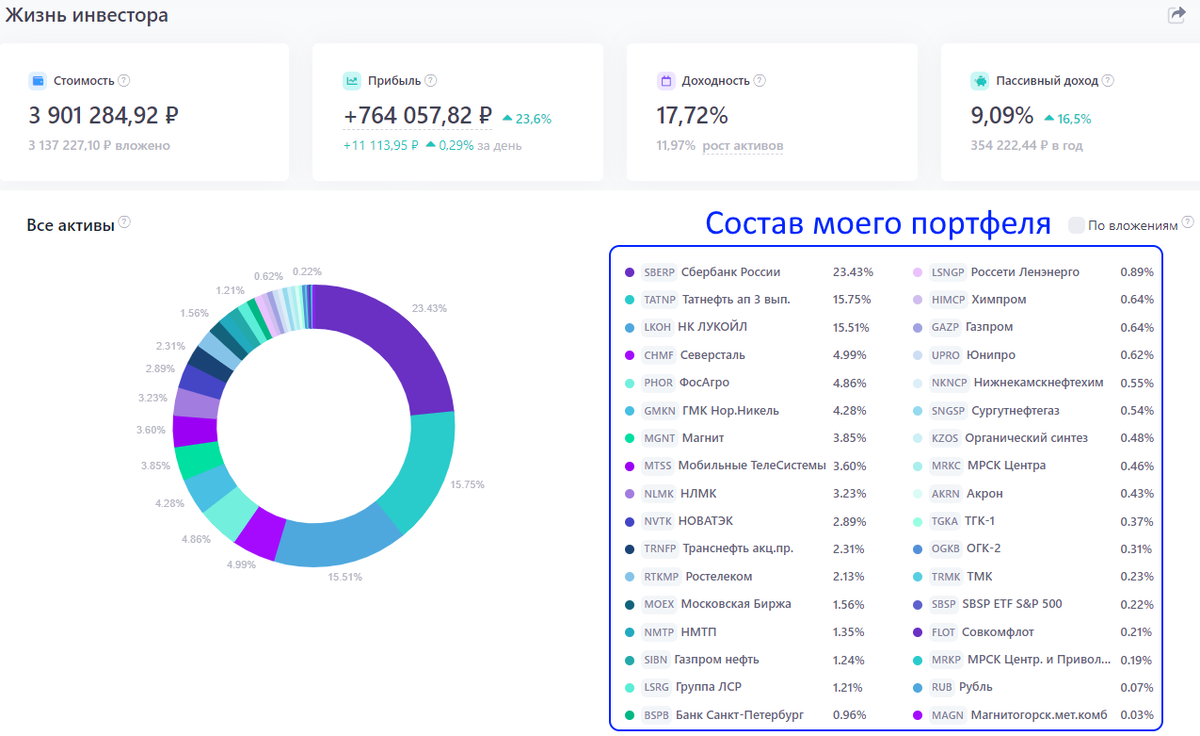Select the Совкомфлот asset row
This screenshot has height=736, width=1200.
[1033, 632]
